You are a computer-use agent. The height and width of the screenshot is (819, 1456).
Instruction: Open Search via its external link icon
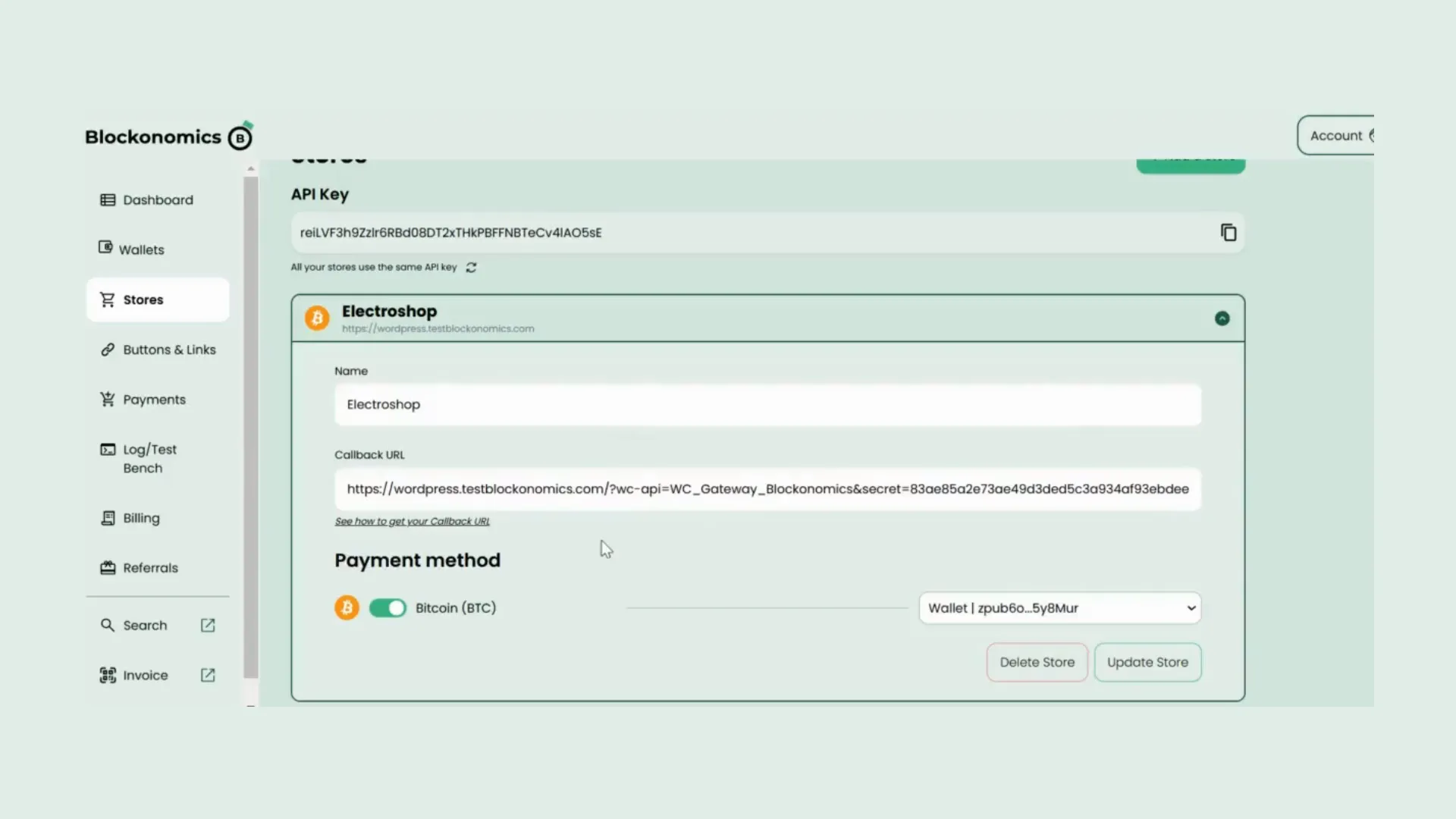tap(208, 625)
